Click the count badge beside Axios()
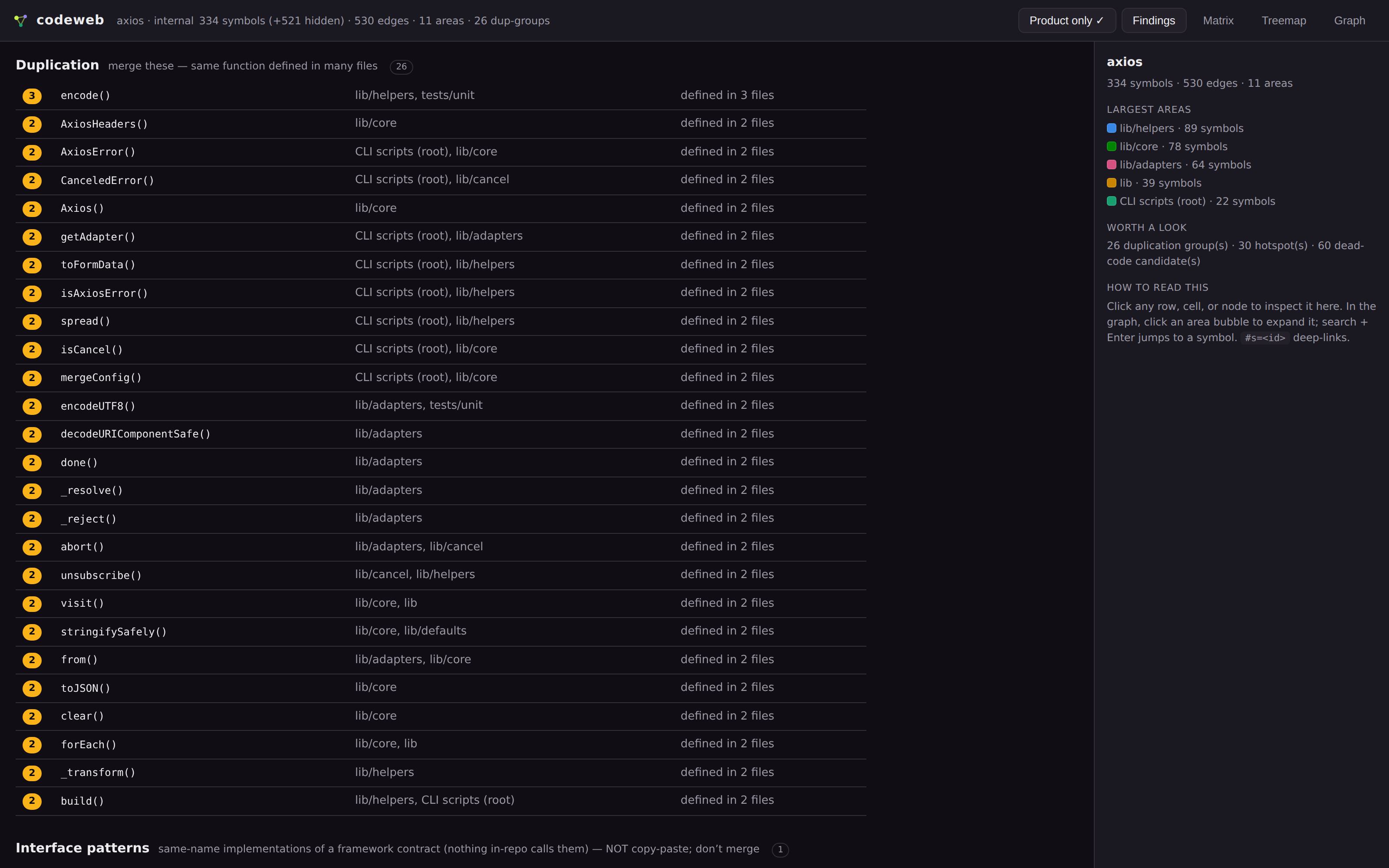The width and height of the screenshot is (1389, 868). tap(32, 208)
